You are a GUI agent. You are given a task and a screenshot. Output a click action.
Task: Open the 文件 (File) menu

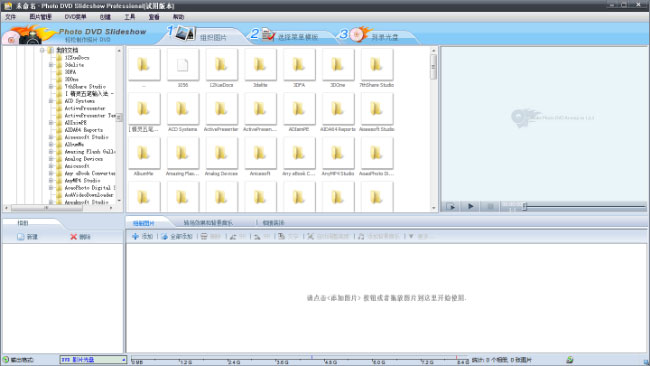(x=10, y=17)
